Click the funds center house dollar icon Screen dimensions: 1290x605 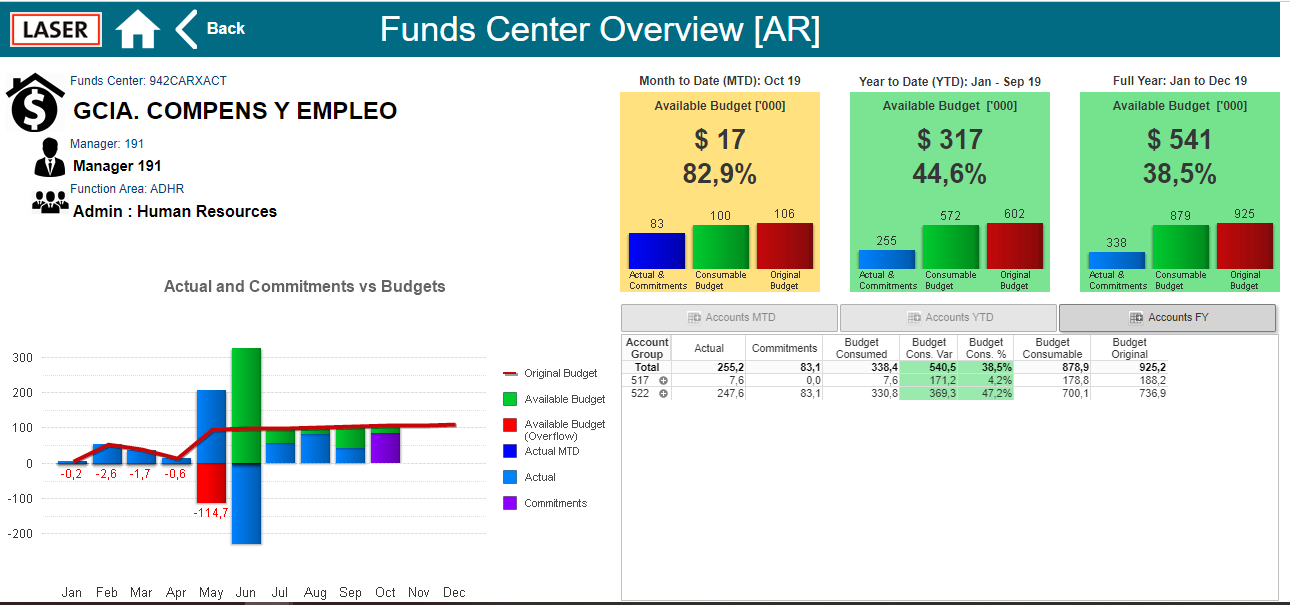pos(35,103)
